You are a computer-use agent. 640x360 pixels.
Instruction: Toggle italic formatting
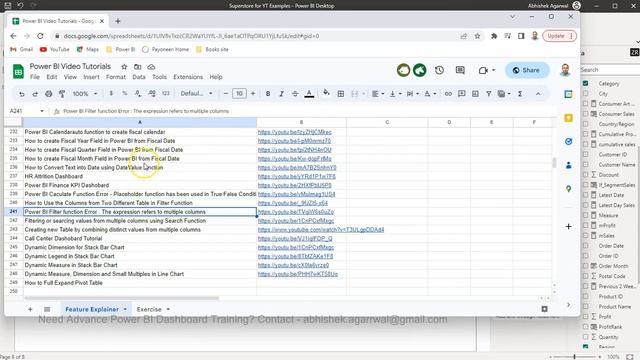pos(281,94)
